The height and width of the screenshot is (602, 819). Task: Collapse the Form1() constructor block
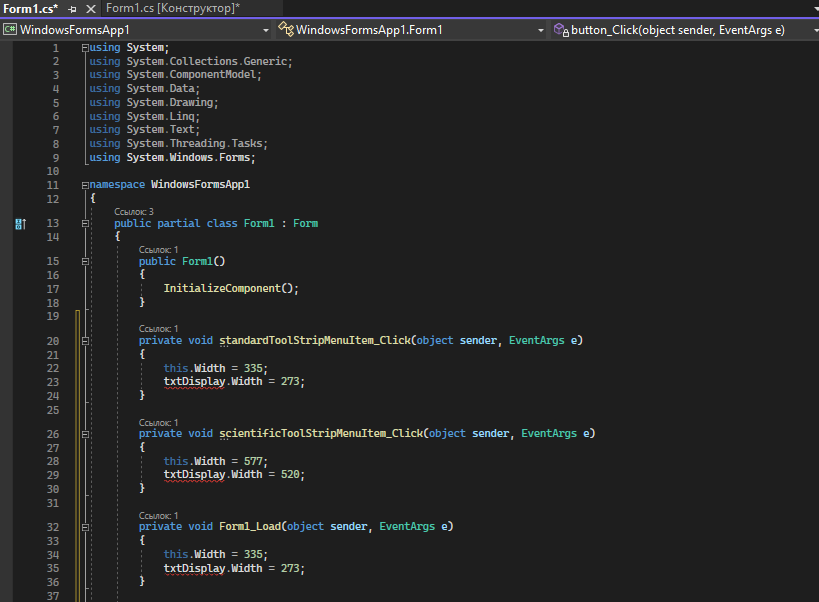[86, 262]
